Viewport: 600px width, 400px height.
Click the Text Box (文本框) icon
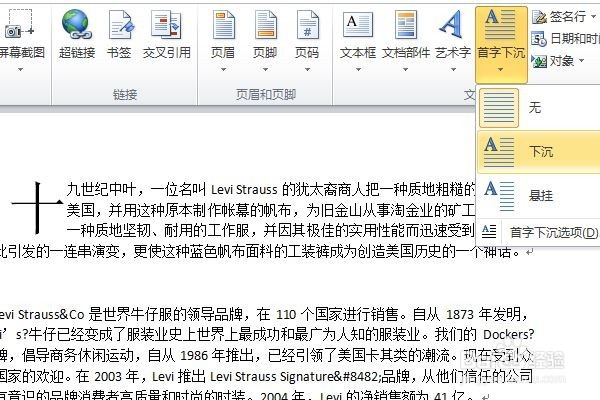(358, 24)
